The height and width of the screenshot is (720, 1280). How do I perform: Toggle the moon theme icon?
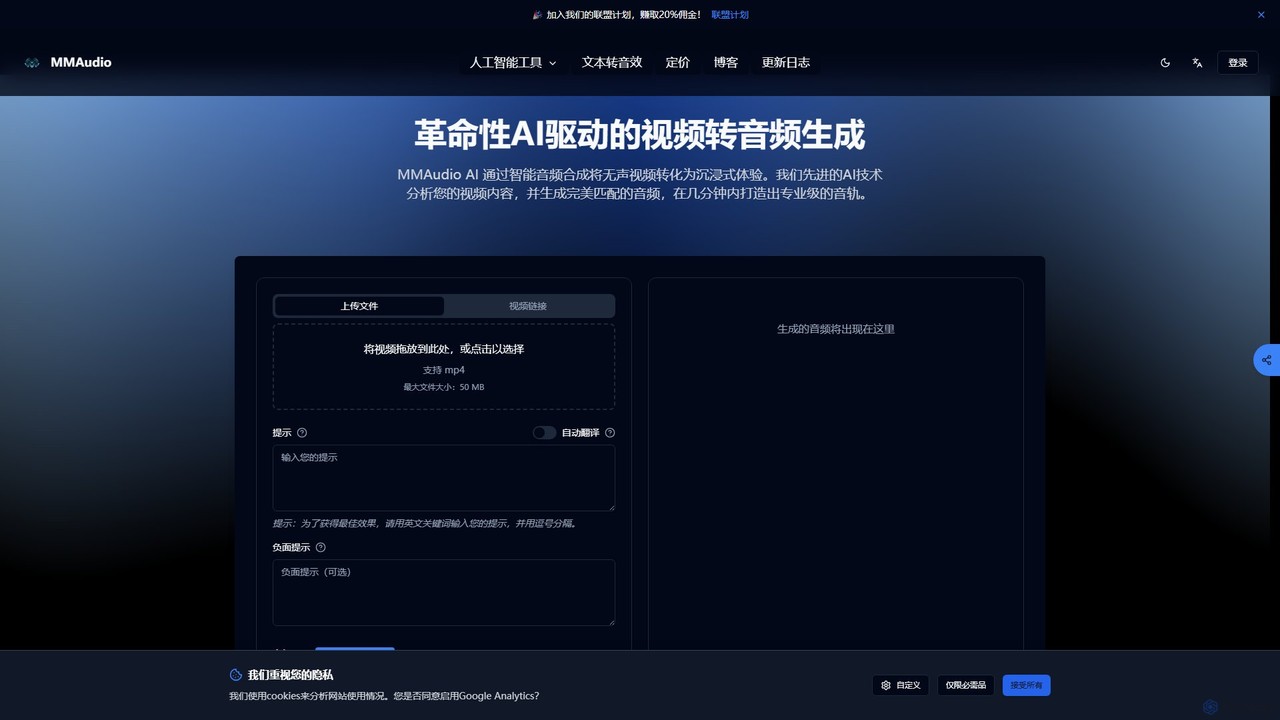click(1165, 62)
